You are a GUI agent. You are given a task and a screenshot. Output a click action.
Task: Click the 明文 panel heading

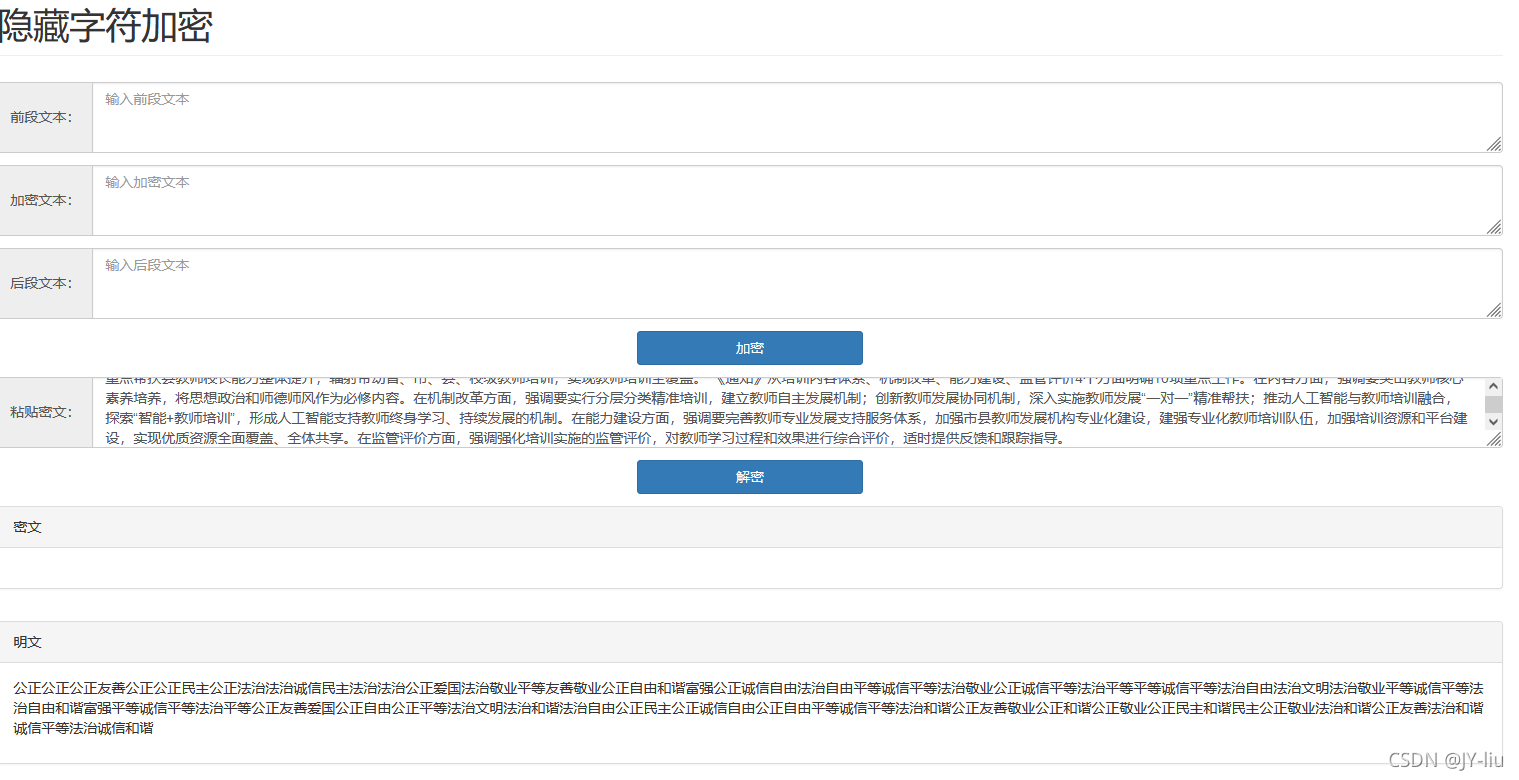tap(751, 642)
